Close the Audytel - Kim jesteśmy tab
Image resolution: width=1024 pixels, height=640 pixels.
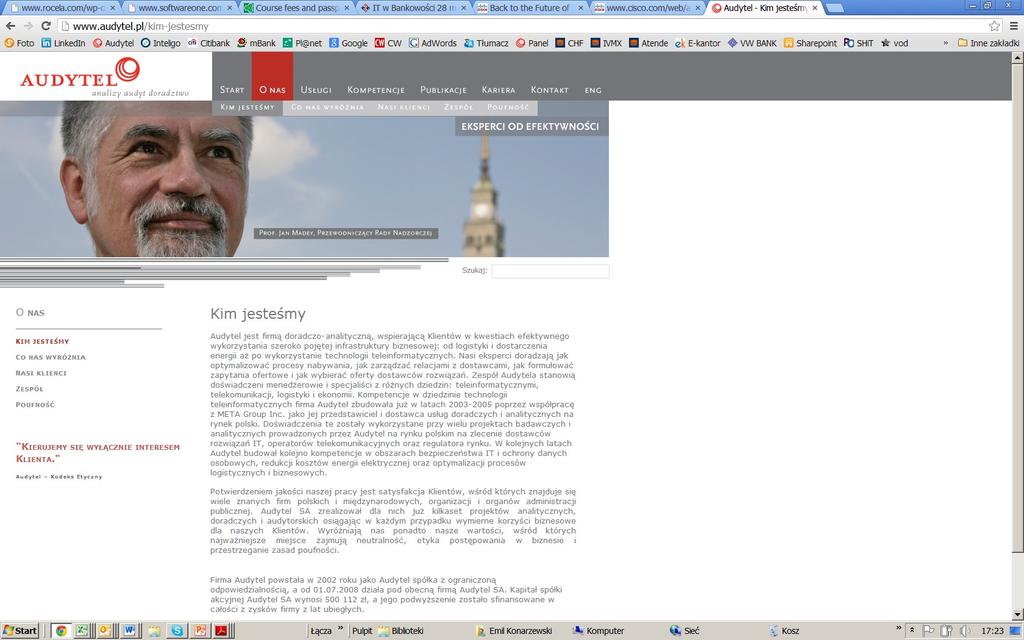(814, 8)
